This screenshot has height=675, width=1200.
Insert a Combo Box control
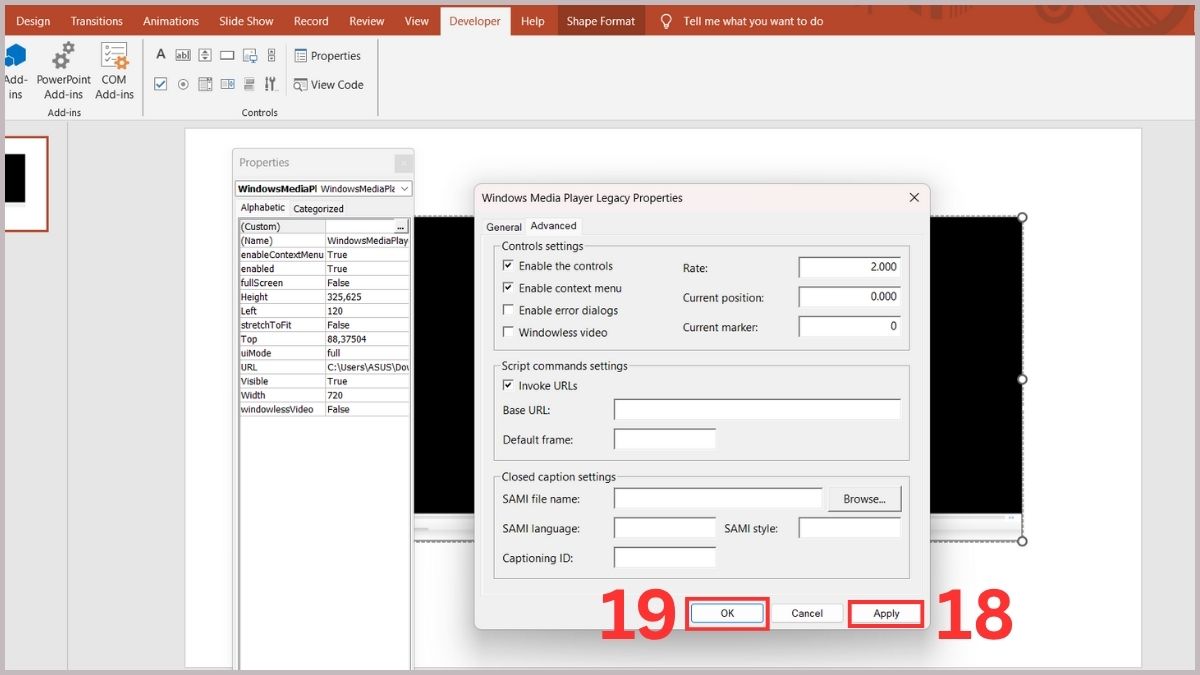click(x=227, y=84)
